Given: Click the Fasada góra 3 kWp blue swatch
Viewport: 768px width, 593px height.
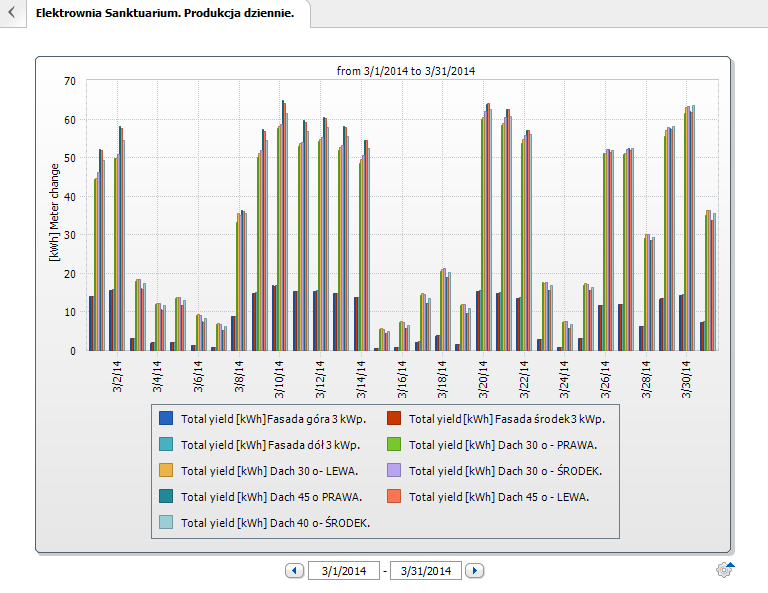Looking at the screenshot, I should 166,419.
